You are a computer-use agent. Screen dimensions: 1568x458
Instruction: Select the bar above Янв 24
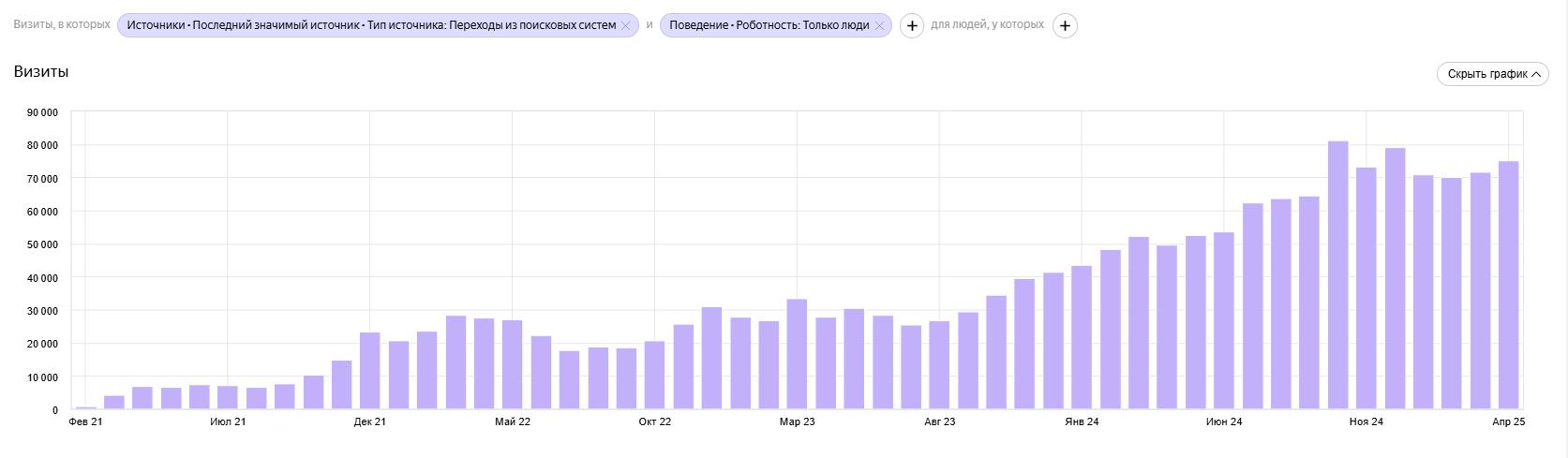coord(1082,338)
